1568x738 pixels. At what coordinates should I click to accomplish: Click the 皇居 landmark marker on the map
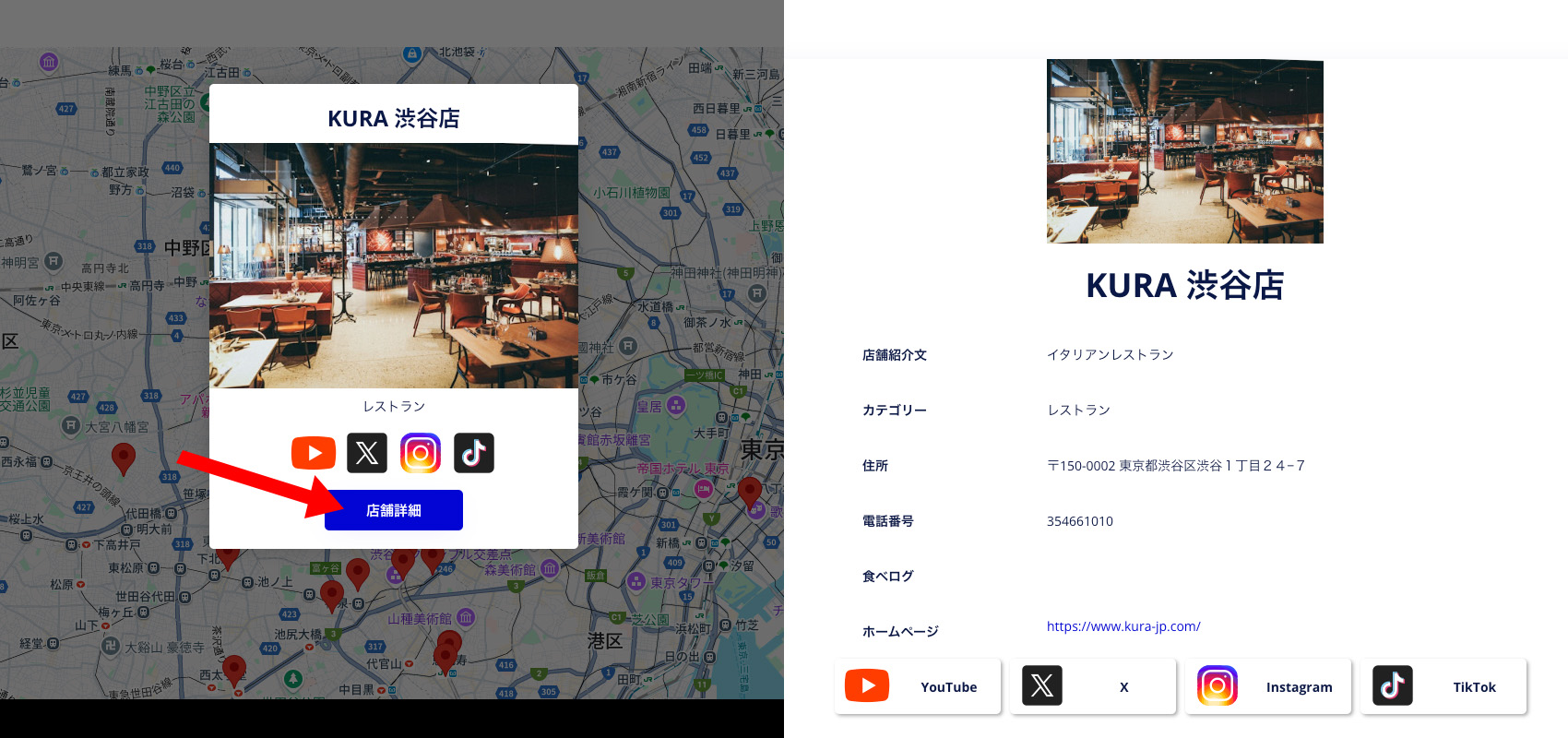(x=676, y=405)
